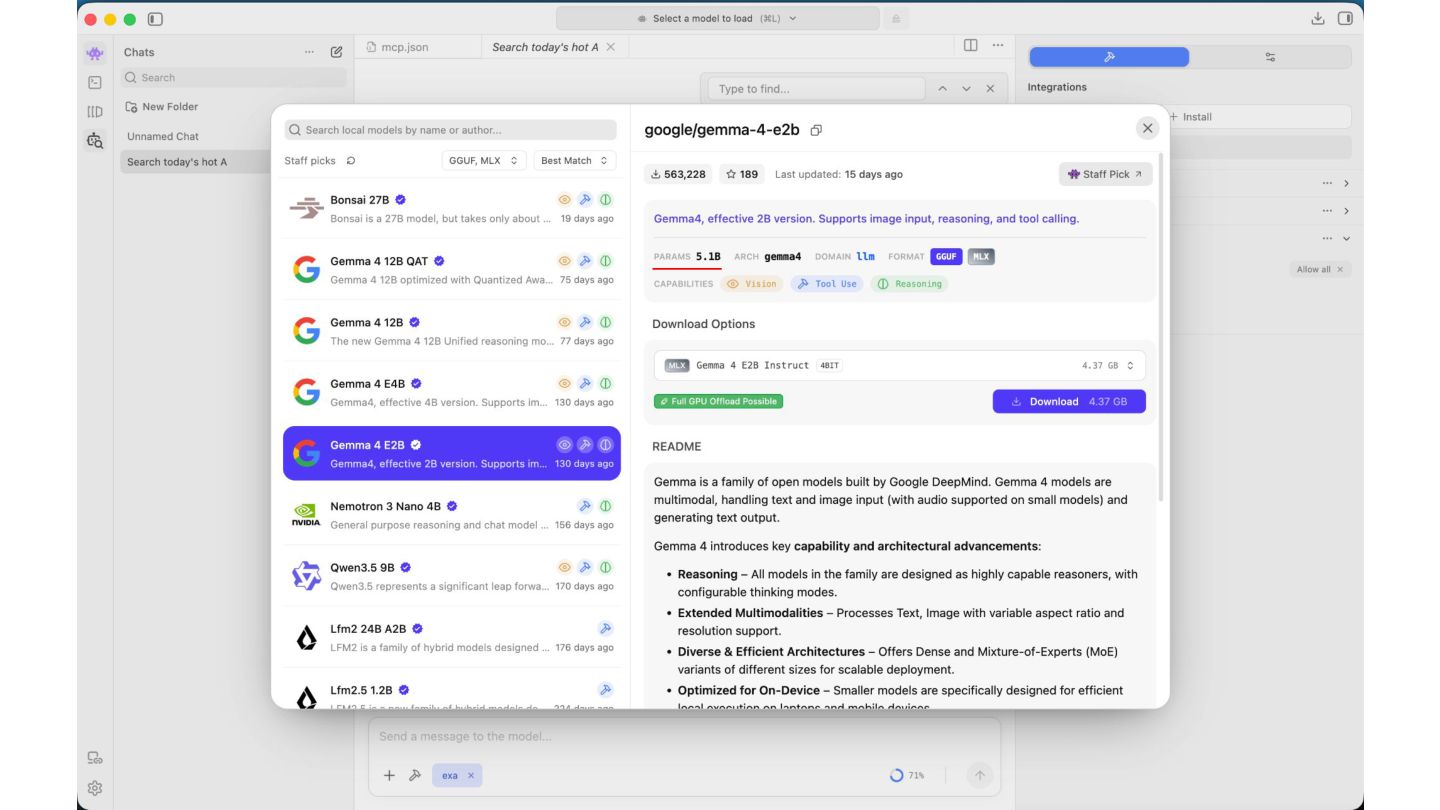Open the editor tab bar more options menu
The height and width of the screenshot is (810, 1440).
(998, 46)
